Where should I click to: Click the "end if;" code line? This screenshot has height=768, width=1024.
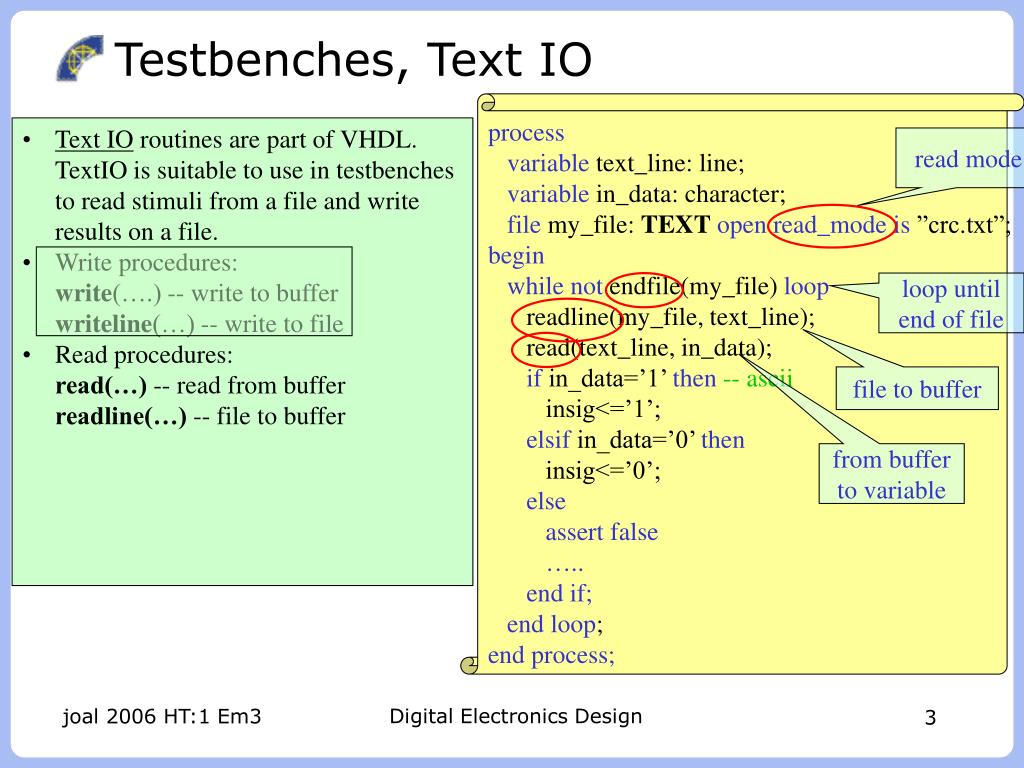click(559, 594)
